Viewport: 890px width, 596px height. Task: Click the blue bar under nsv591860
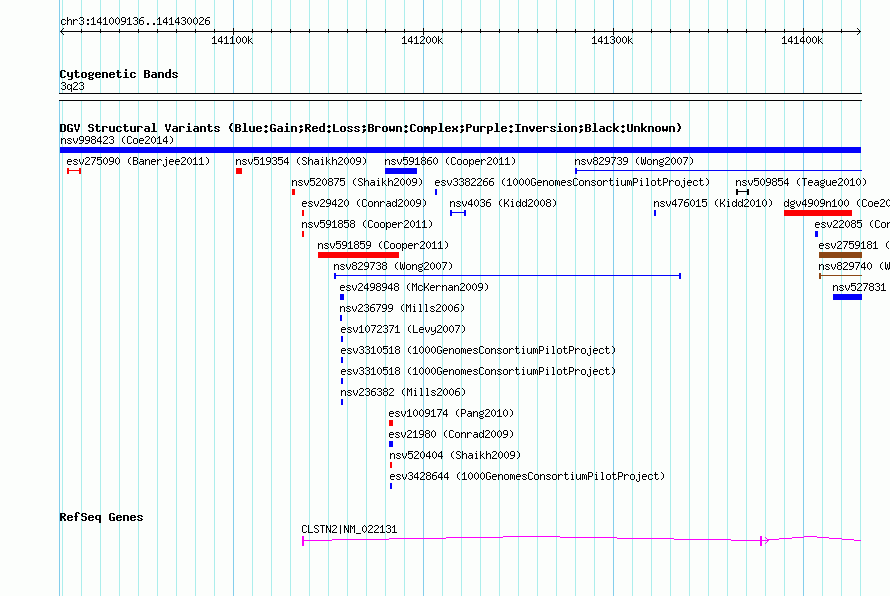click(401, 171)
